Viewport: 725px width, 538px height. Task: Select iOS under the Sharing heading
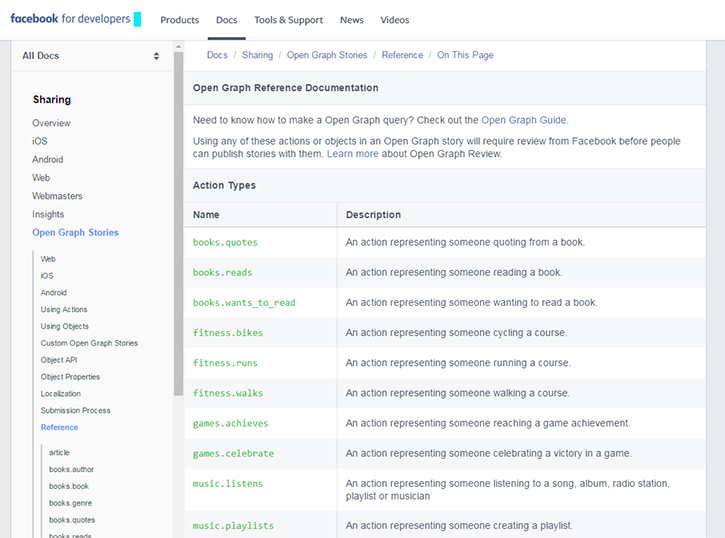(40, 141)
